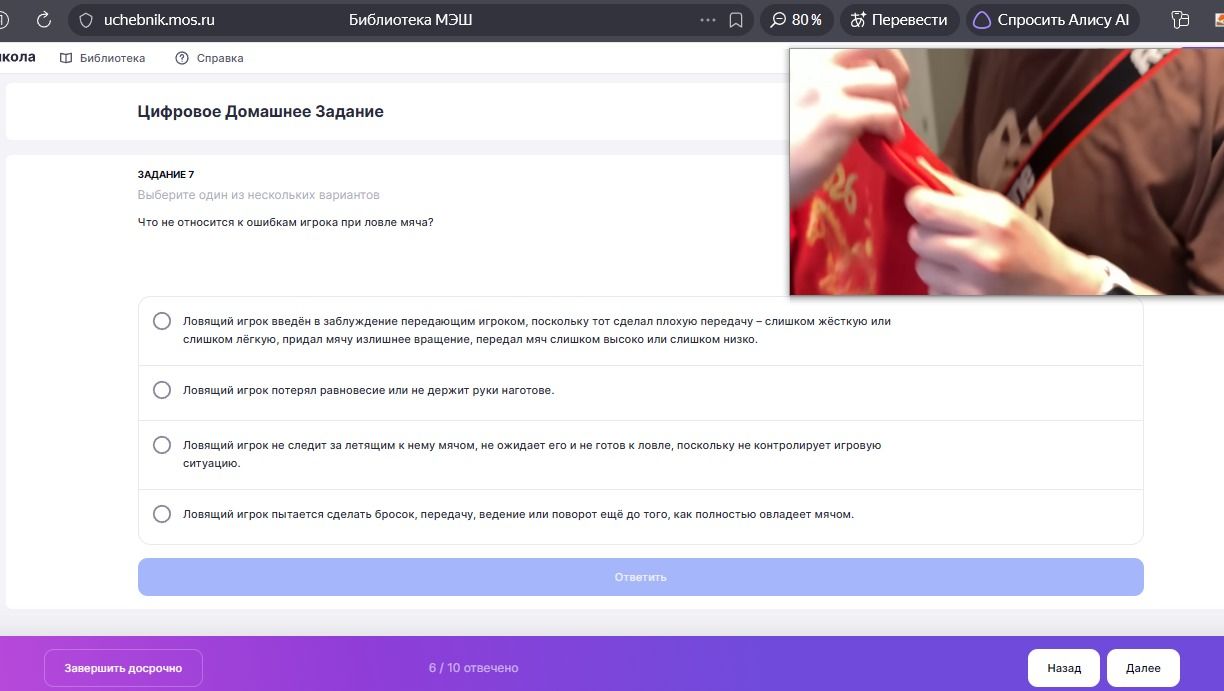This screenshot has width=1224, height=691.
Task: Open Спросить Алису AI assistant
Action: point(1052,20)
